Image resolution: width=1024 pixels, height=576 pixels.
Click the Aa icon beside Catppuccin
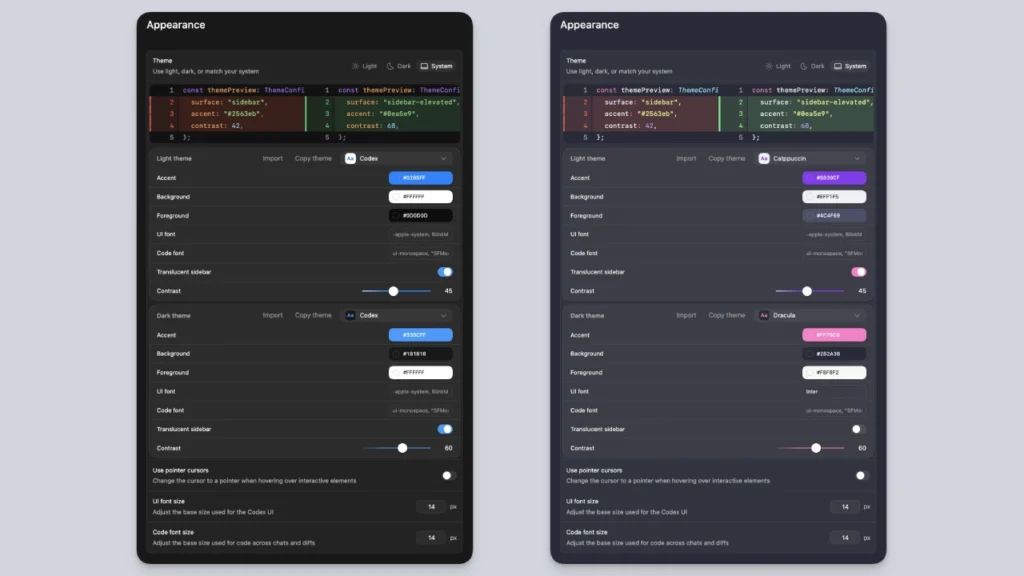764,158
